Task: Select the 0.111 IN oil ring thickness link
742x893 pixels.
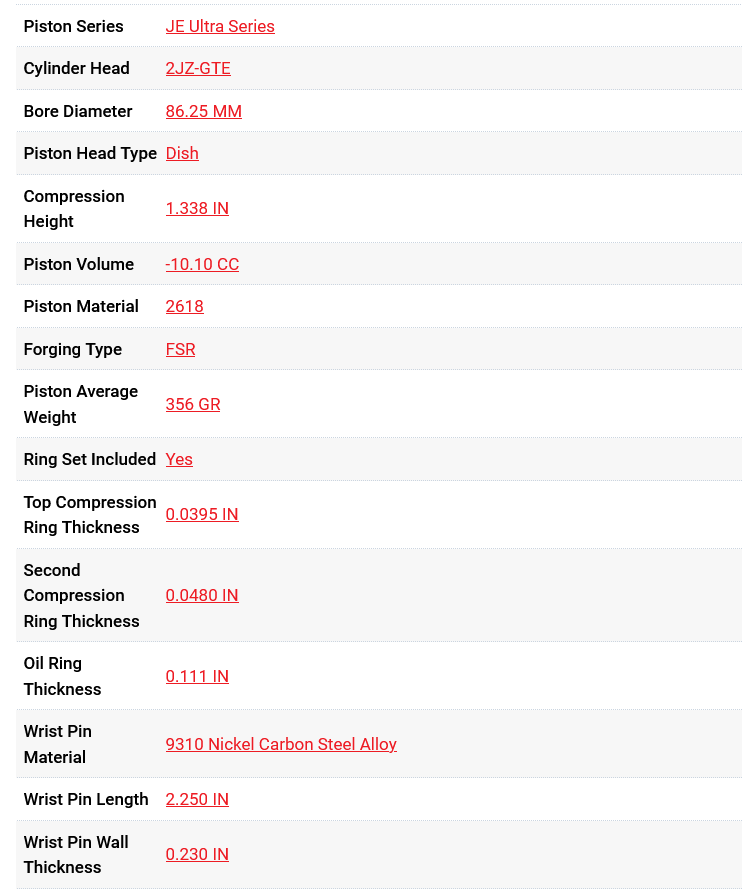Action: [197, 676]
